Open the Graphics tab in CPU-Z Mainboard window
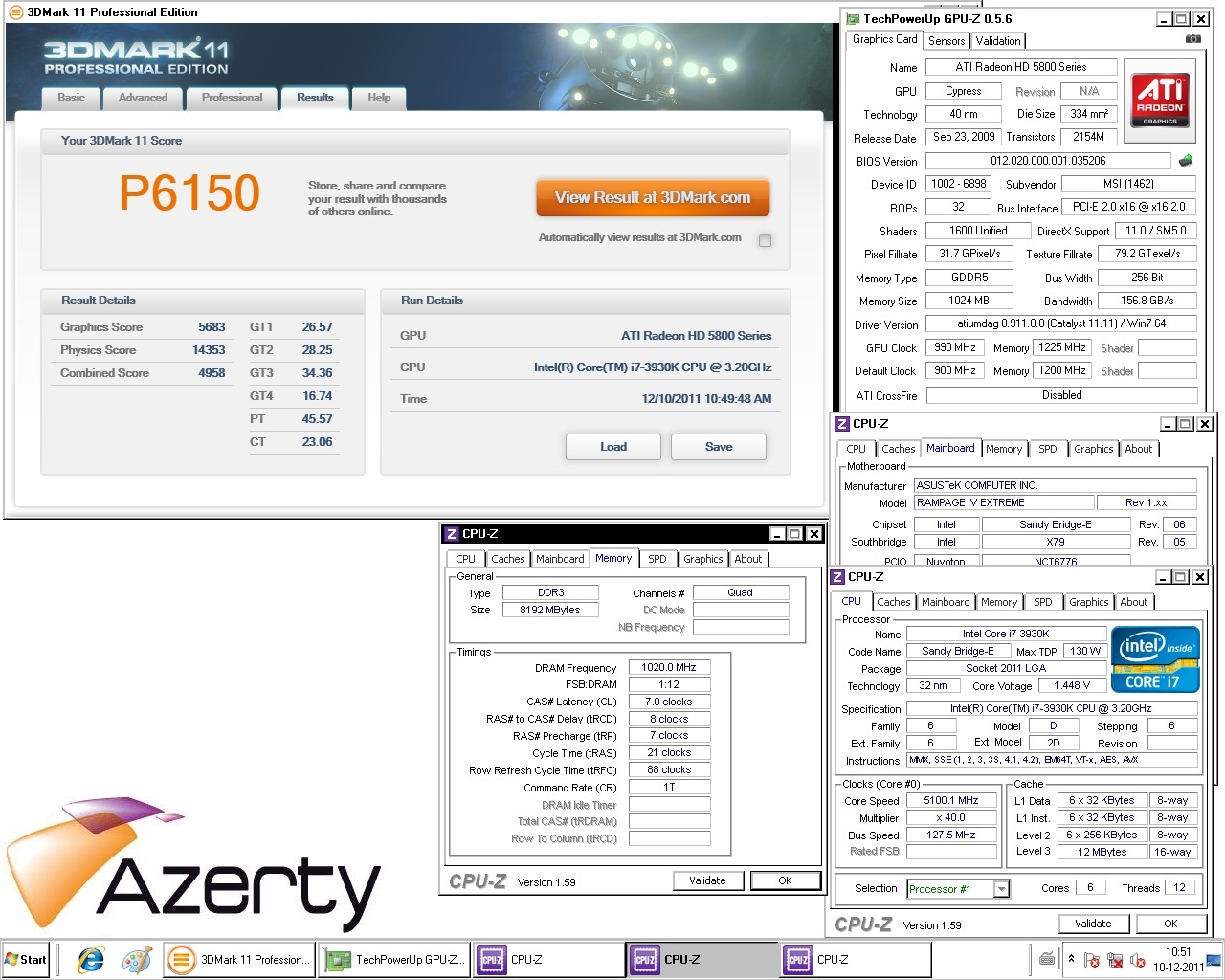Screen dimensions: 1225x980 click(1093, 449)
